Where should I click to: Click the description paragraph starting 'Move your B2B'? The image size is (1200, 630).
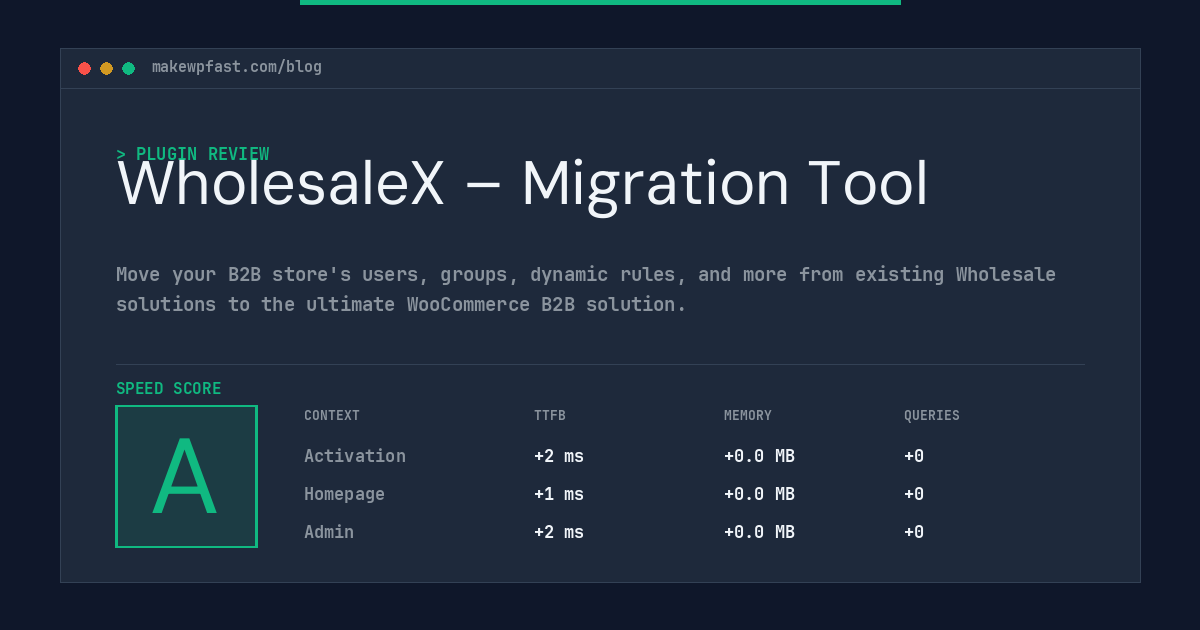click(x=586, y=289)
